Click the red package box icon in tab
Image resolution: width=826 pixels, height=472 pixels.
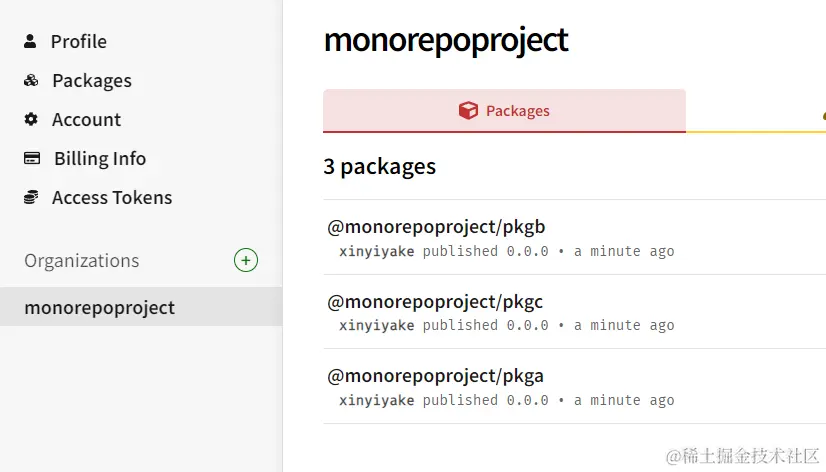point(468,111)
